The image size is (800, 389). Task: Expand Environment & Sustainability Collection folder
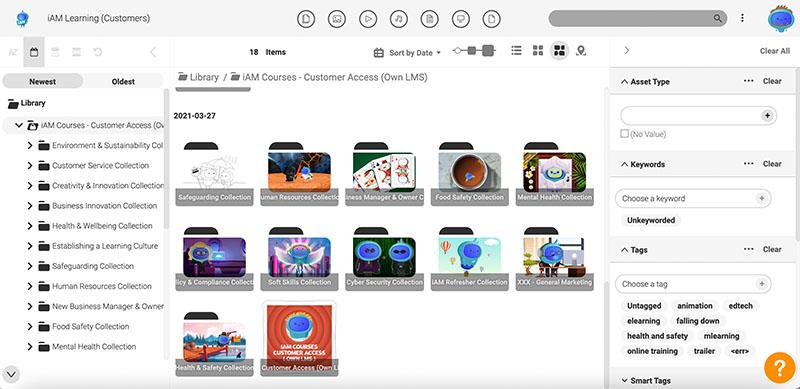point(30,145)
